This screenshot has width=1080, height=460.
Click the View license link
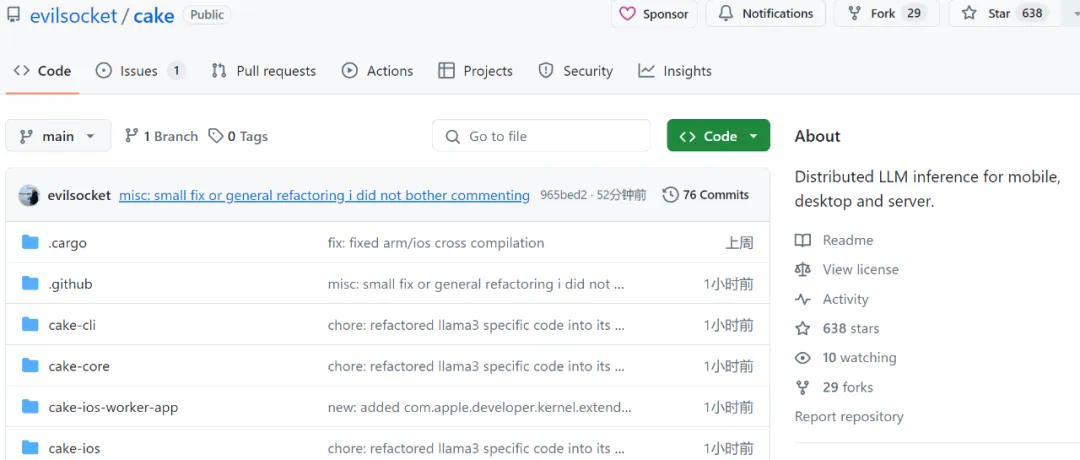coord(860,269)
